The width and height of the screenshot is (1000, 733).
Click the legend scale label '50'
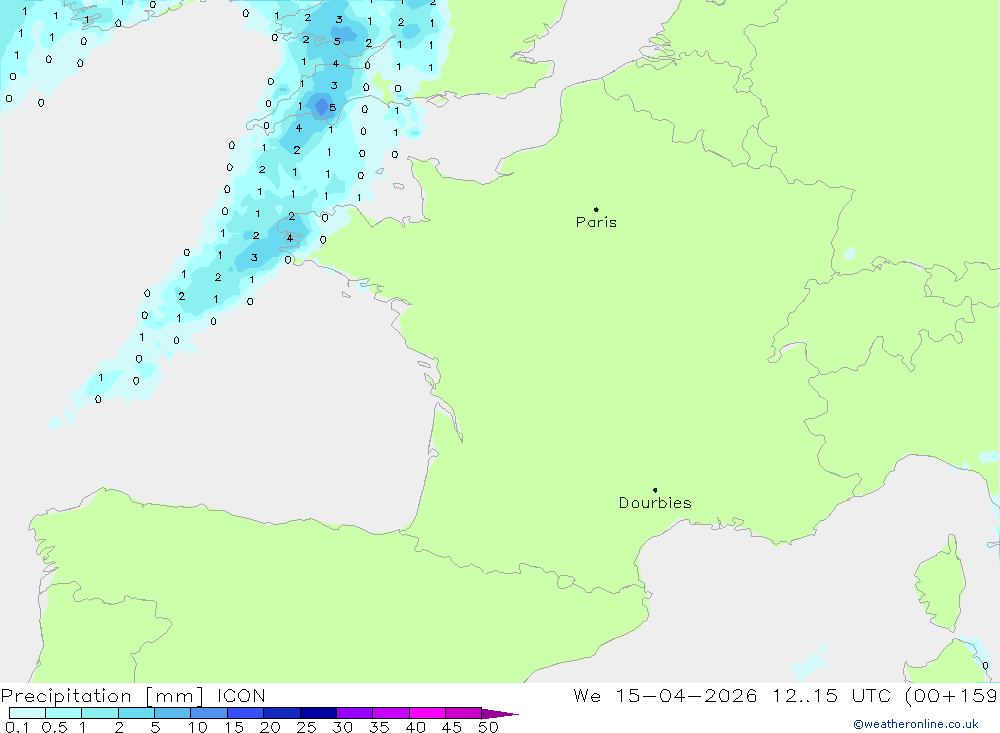pos(488,727)
